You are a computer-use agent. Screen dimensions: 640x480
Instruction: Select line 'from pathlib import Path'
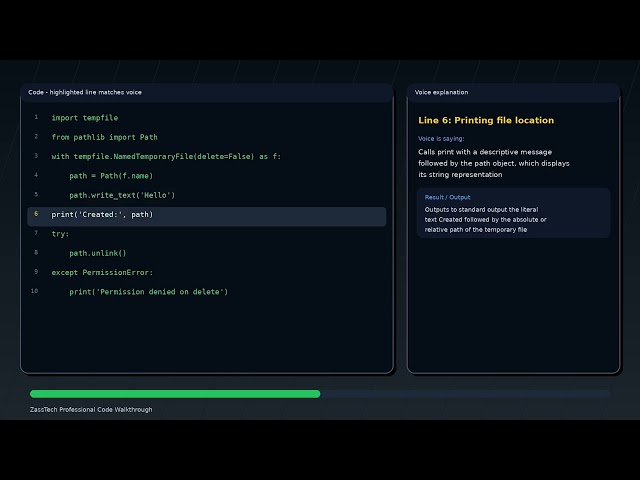(x=104, y=137)
